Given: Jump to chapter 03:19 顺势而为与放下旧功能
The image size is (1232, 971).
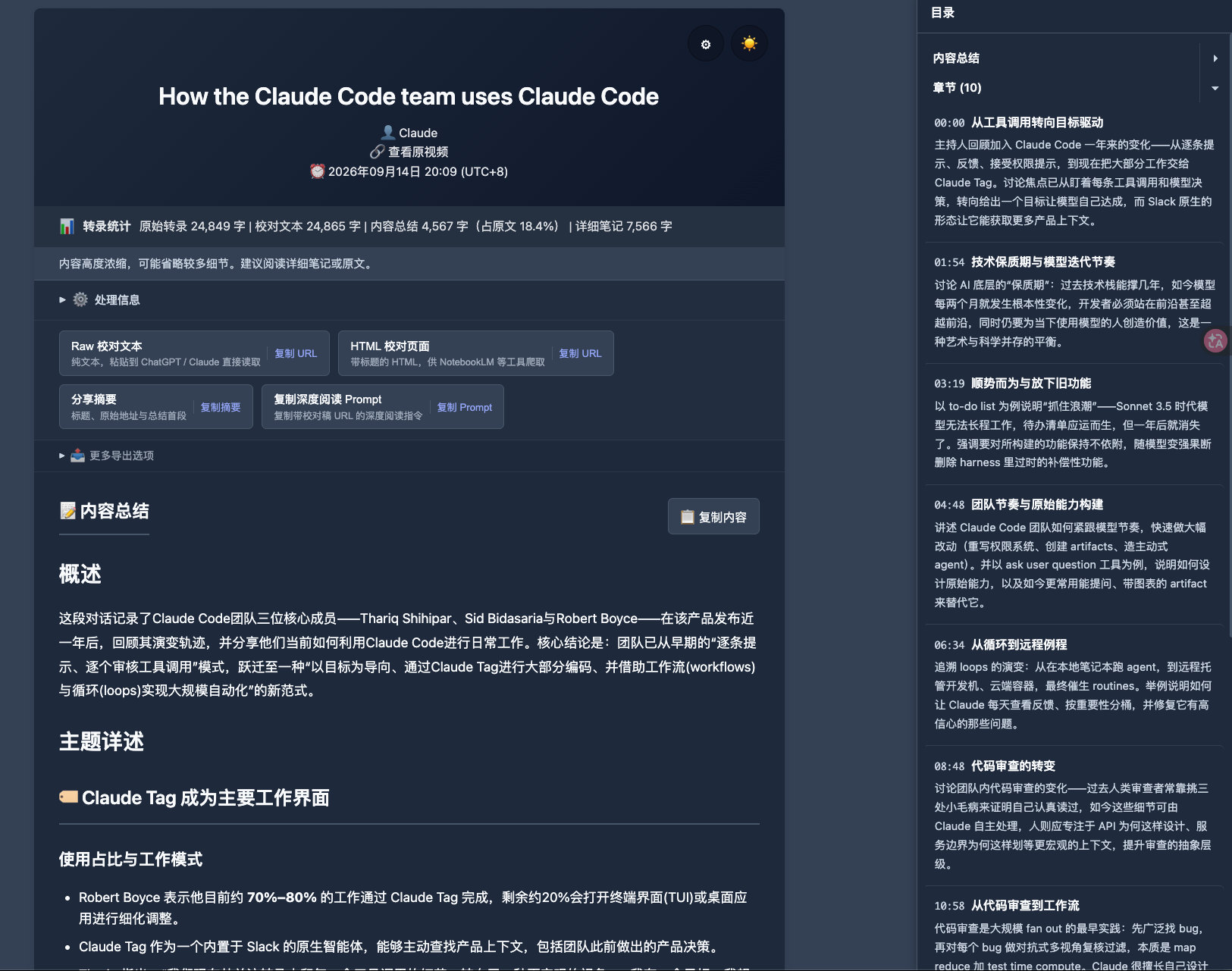Looking at the screenshot, I should tap(1013, 384).
